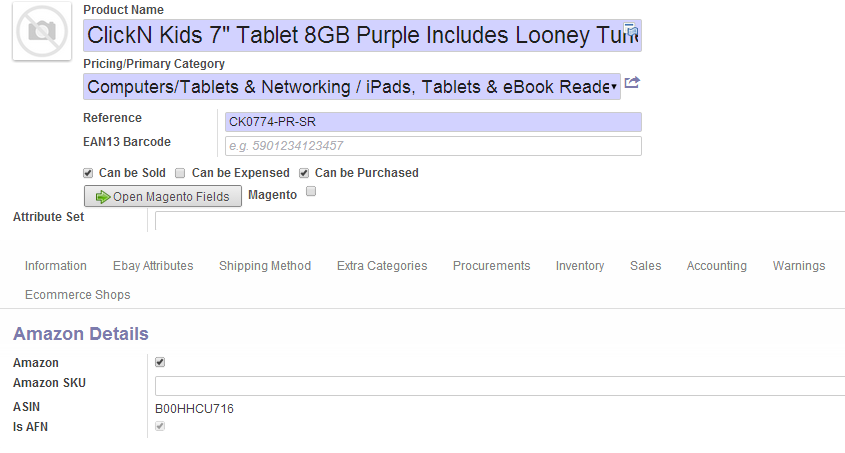845x453 pixels.
Task: Open the Shipping Method tab
Action: pos(265,266)
